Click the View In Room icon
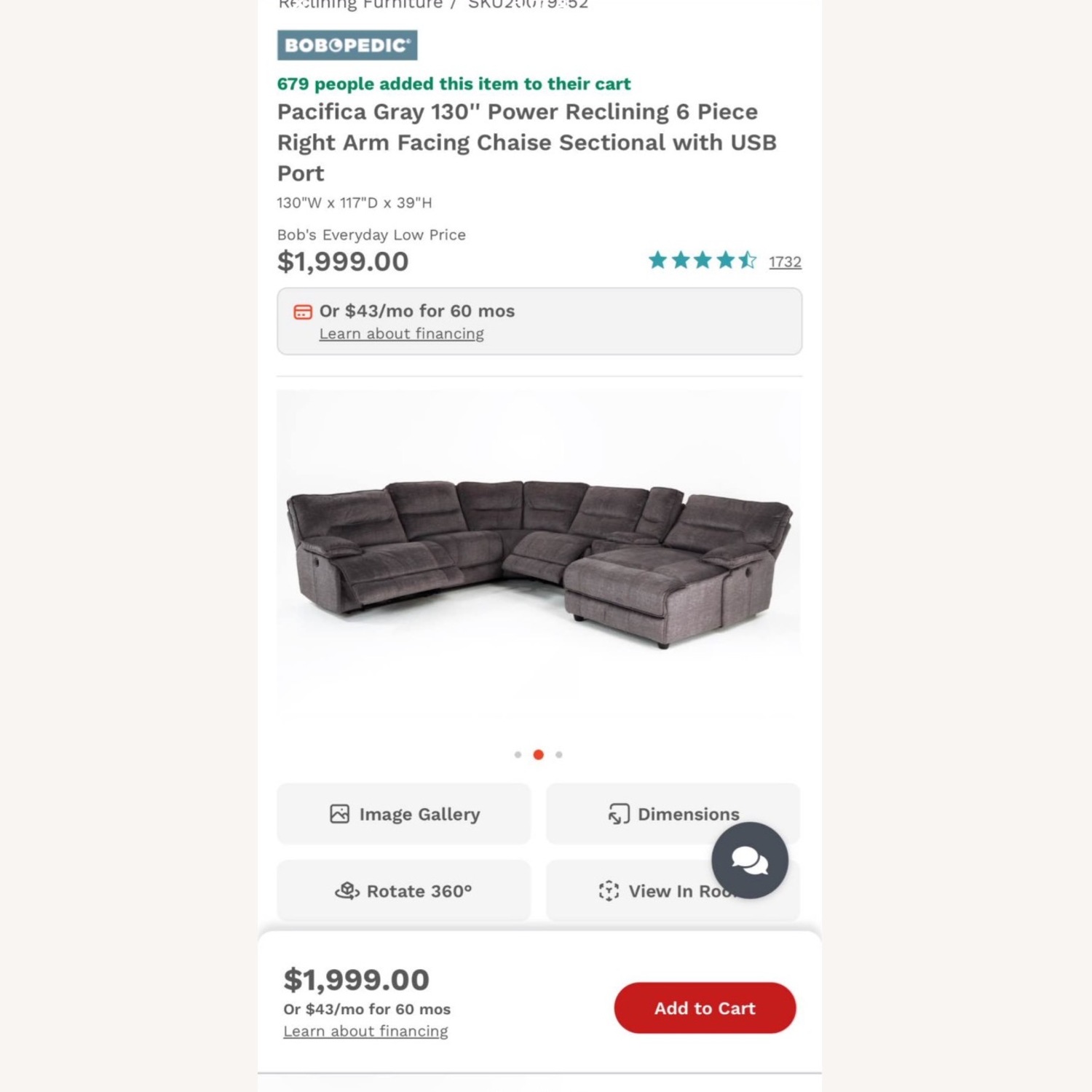Image resolution: width=1092 pixels, height=1092 pixels. (x=609, y=890)
